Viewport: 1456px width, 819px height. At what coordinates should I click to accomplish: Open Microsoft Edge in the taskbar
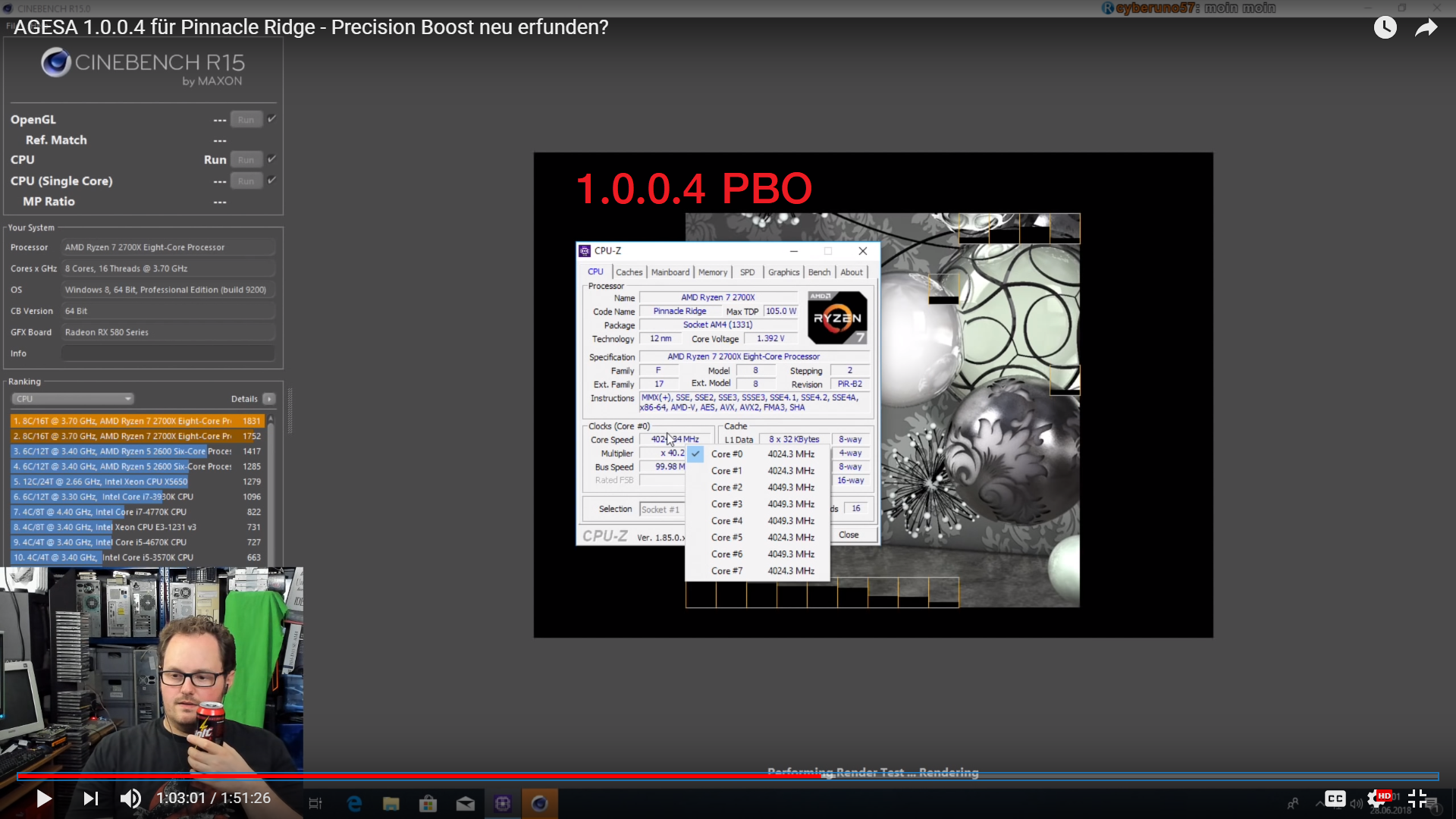[354, 803]
